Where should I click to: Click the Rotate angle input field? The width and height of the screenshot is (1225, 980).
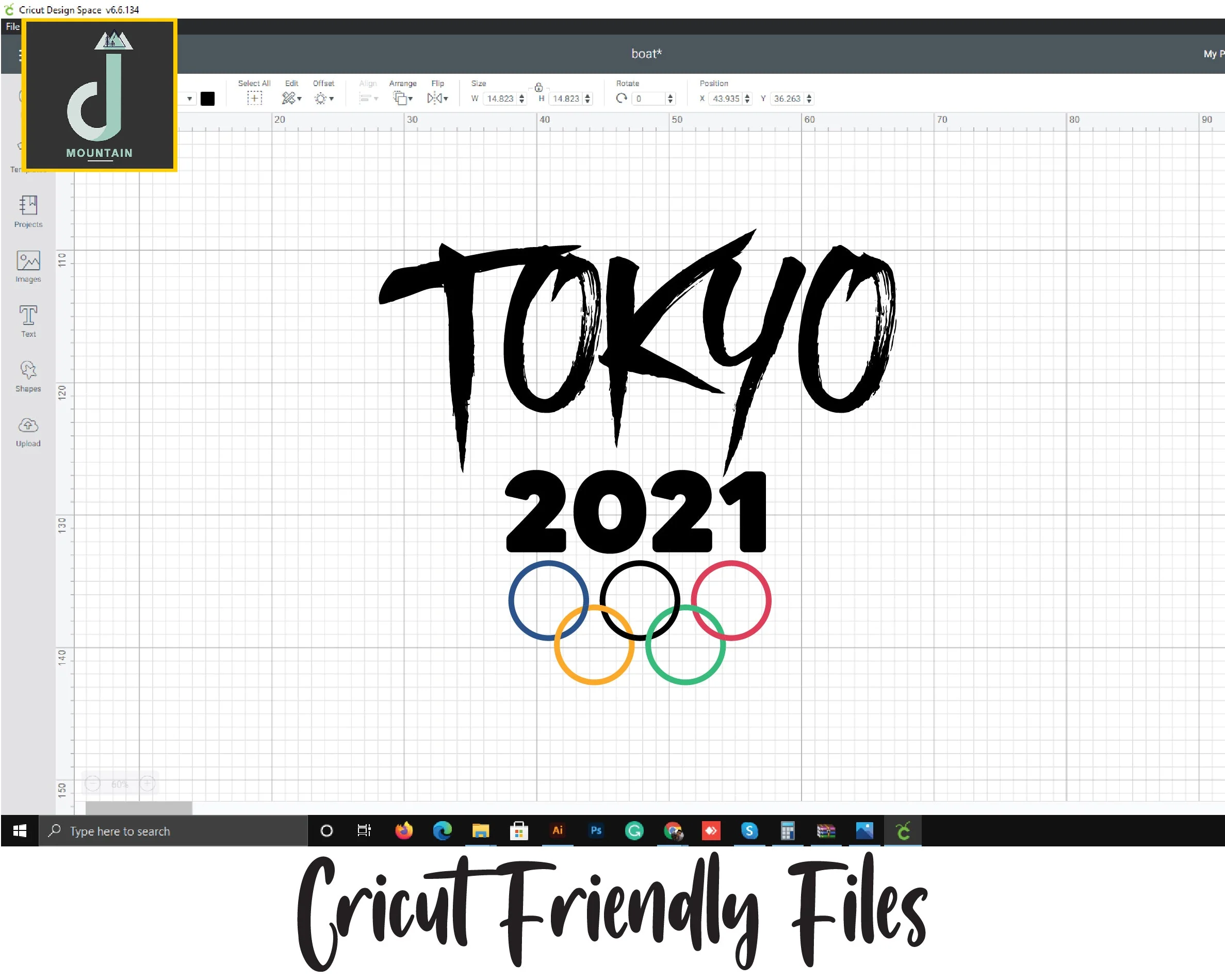pyautogui.click(x=649, y=99)
